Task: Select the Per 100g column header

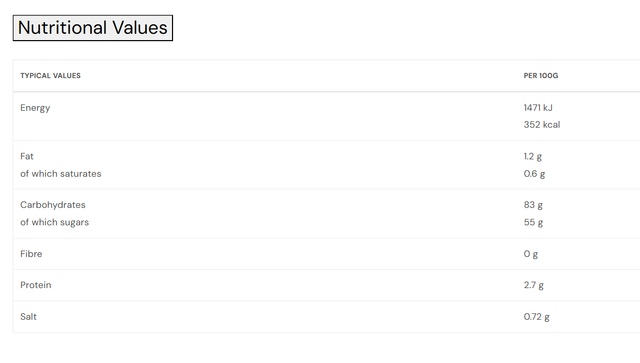Action: [x=541, y=76]
